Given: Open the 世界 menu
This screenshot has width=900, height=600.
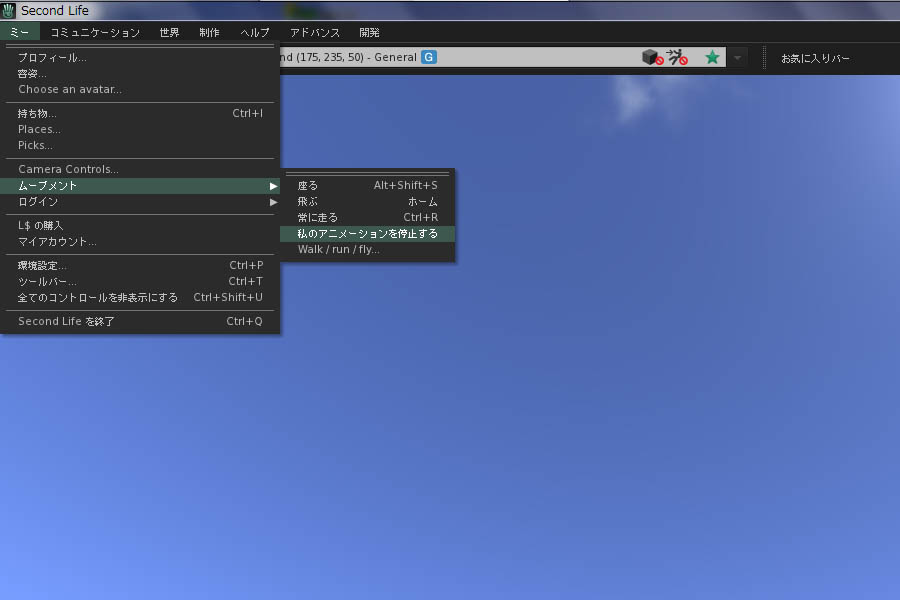Looking at the screenshot, I should pos(169,33).
